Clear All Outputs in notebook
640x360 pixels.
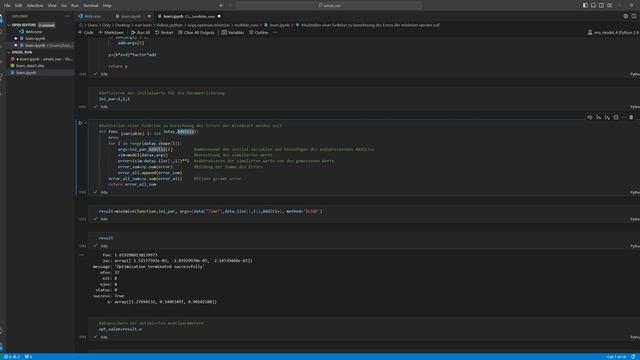196,32
